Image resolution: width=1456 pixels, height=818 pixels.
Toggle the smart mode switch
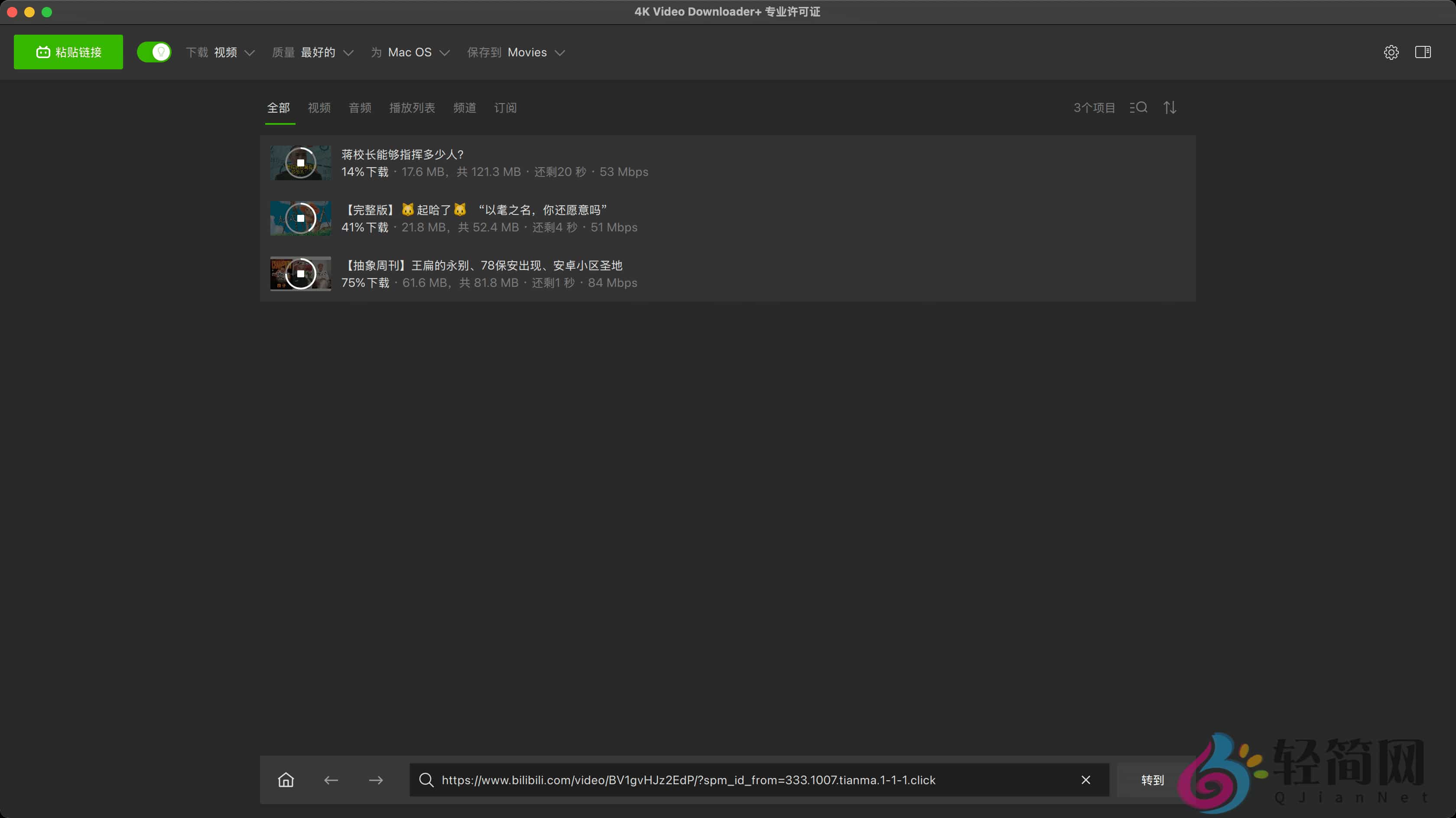point(154,52)
